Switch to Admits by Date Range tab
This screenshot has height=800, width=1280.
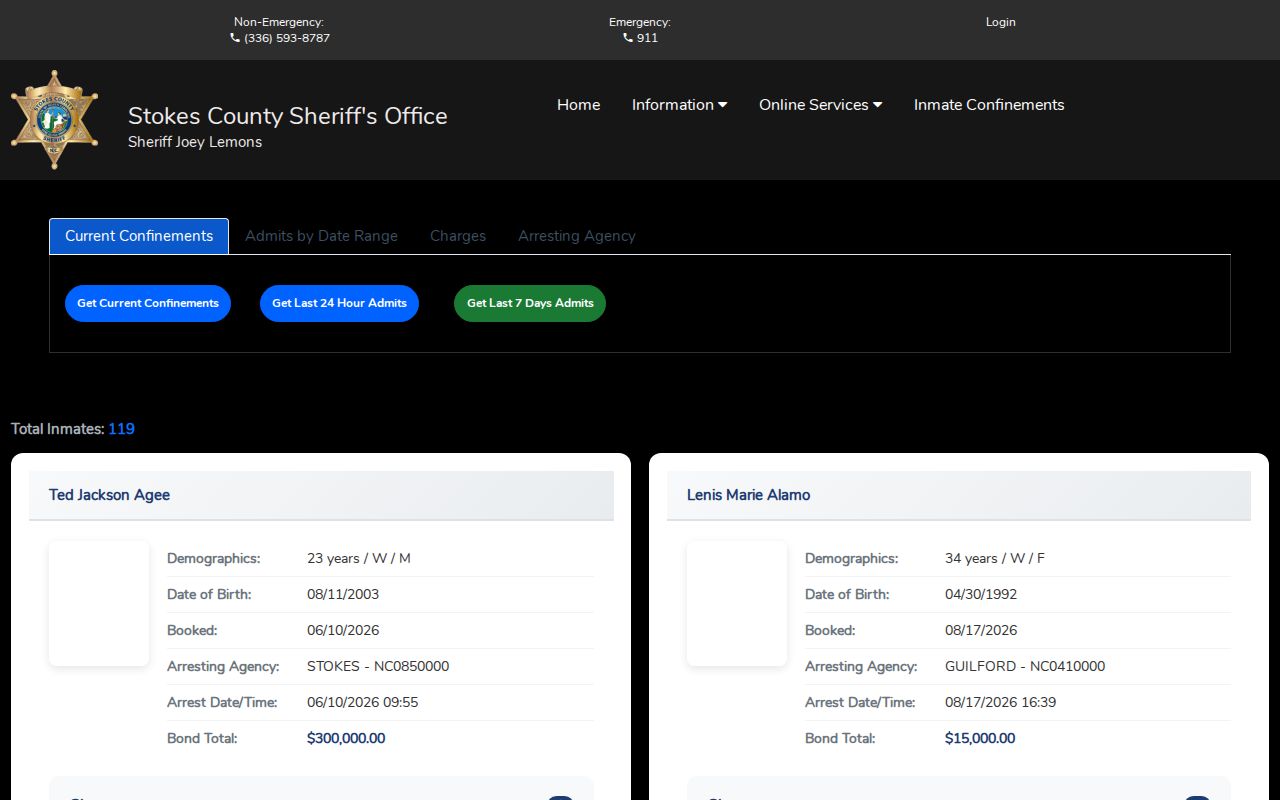pos(321,236)
